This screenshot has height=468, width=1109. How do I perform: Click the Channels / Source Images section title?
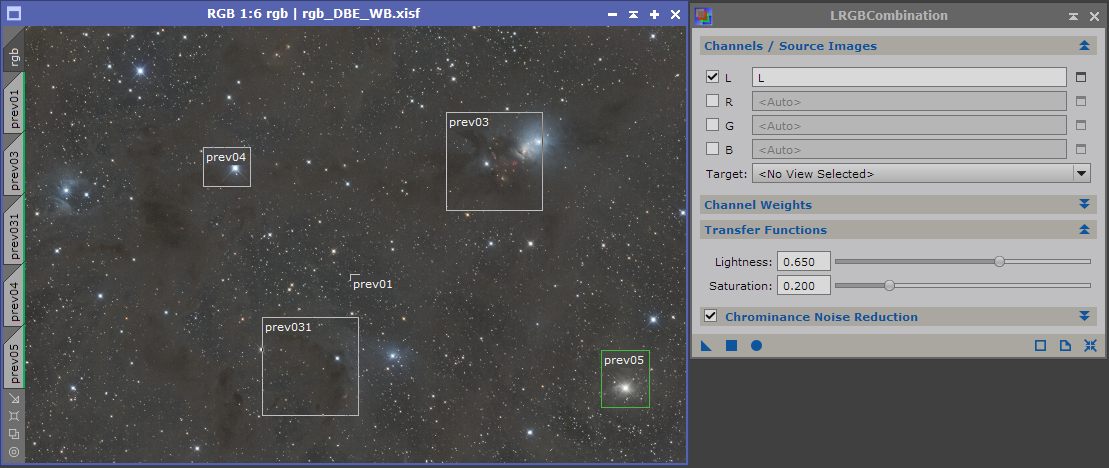point(791,46)
